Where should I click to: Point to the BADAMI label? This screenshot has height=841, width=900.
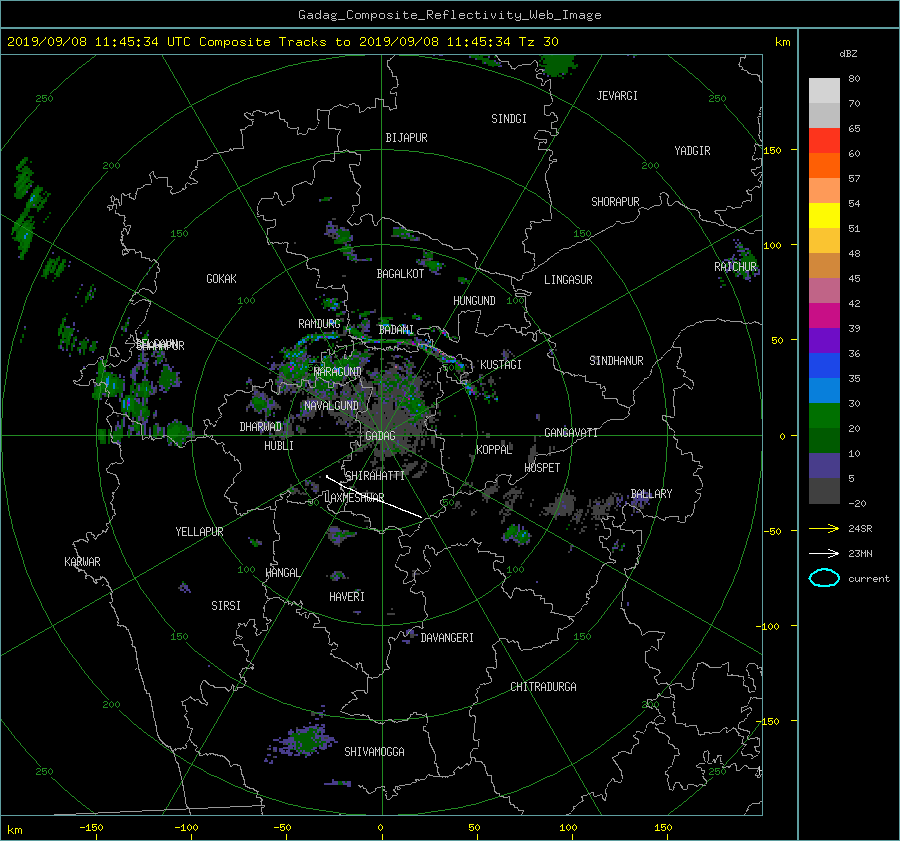point(396,330)
